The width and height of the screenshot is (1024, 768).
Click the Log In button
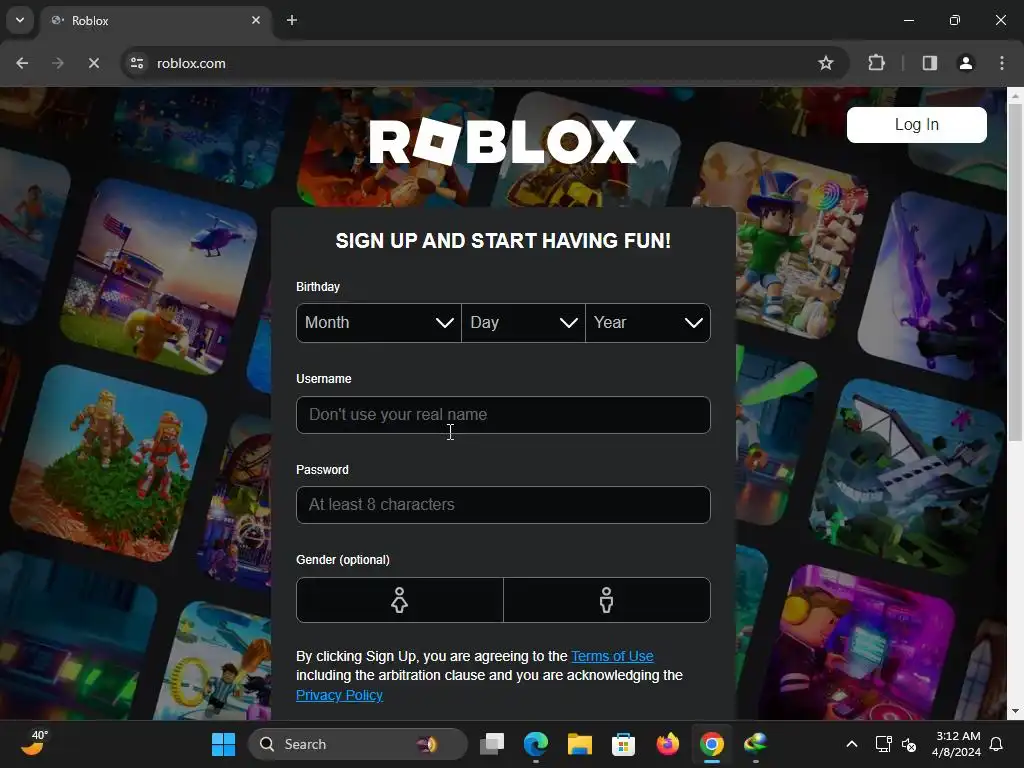(x=916, y=125)
